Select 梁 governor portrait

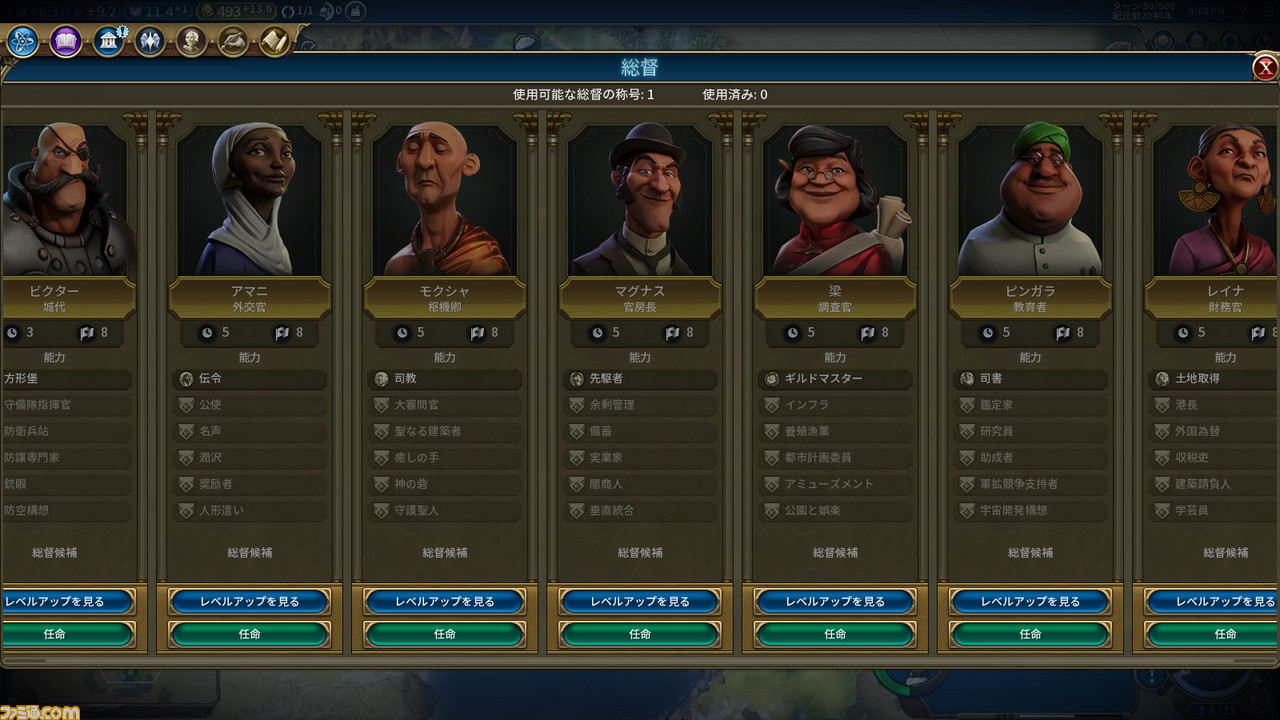tap(835, 200)
